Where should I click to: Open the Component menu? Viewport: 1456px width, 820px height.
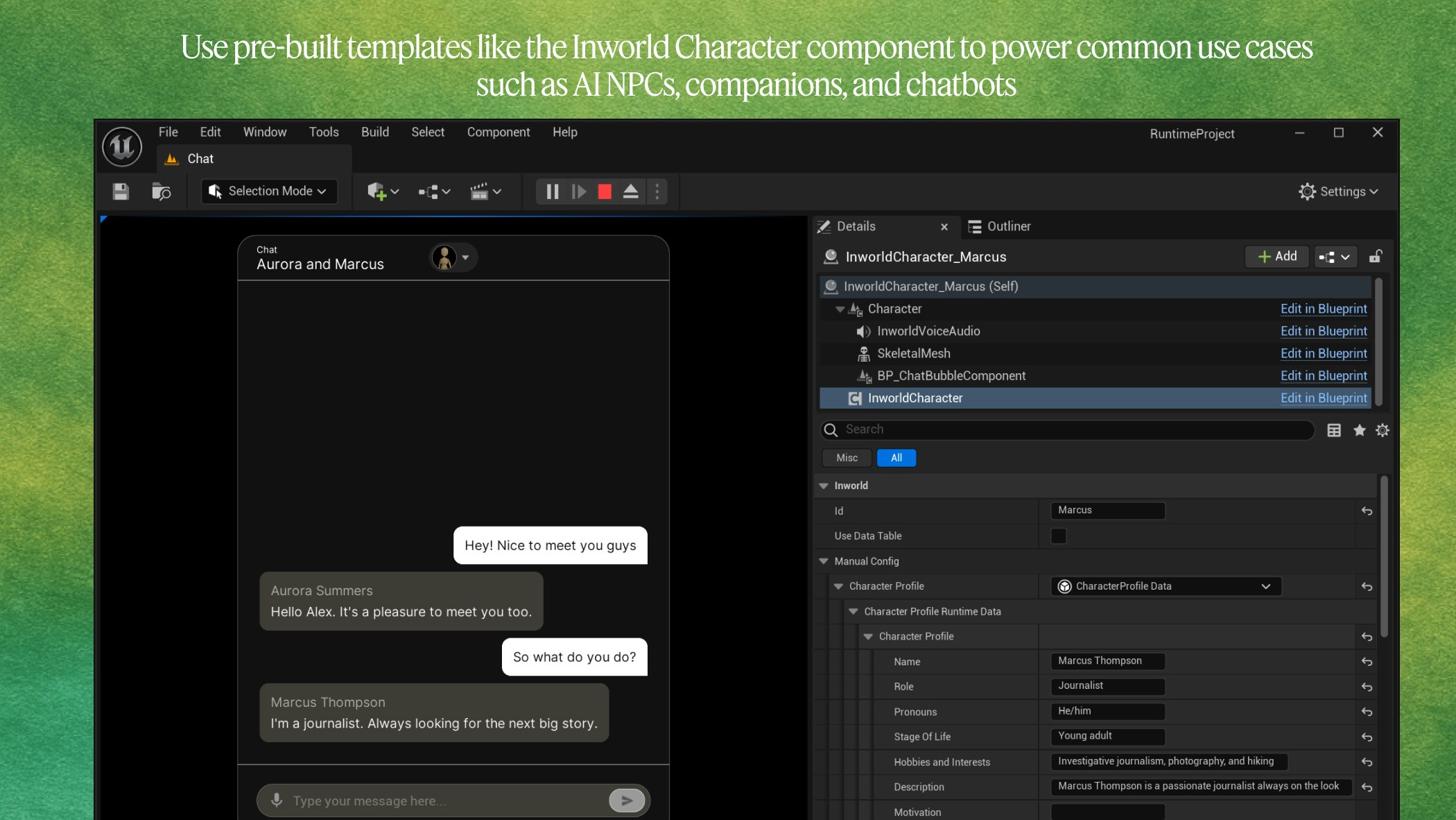pos(498,132)
